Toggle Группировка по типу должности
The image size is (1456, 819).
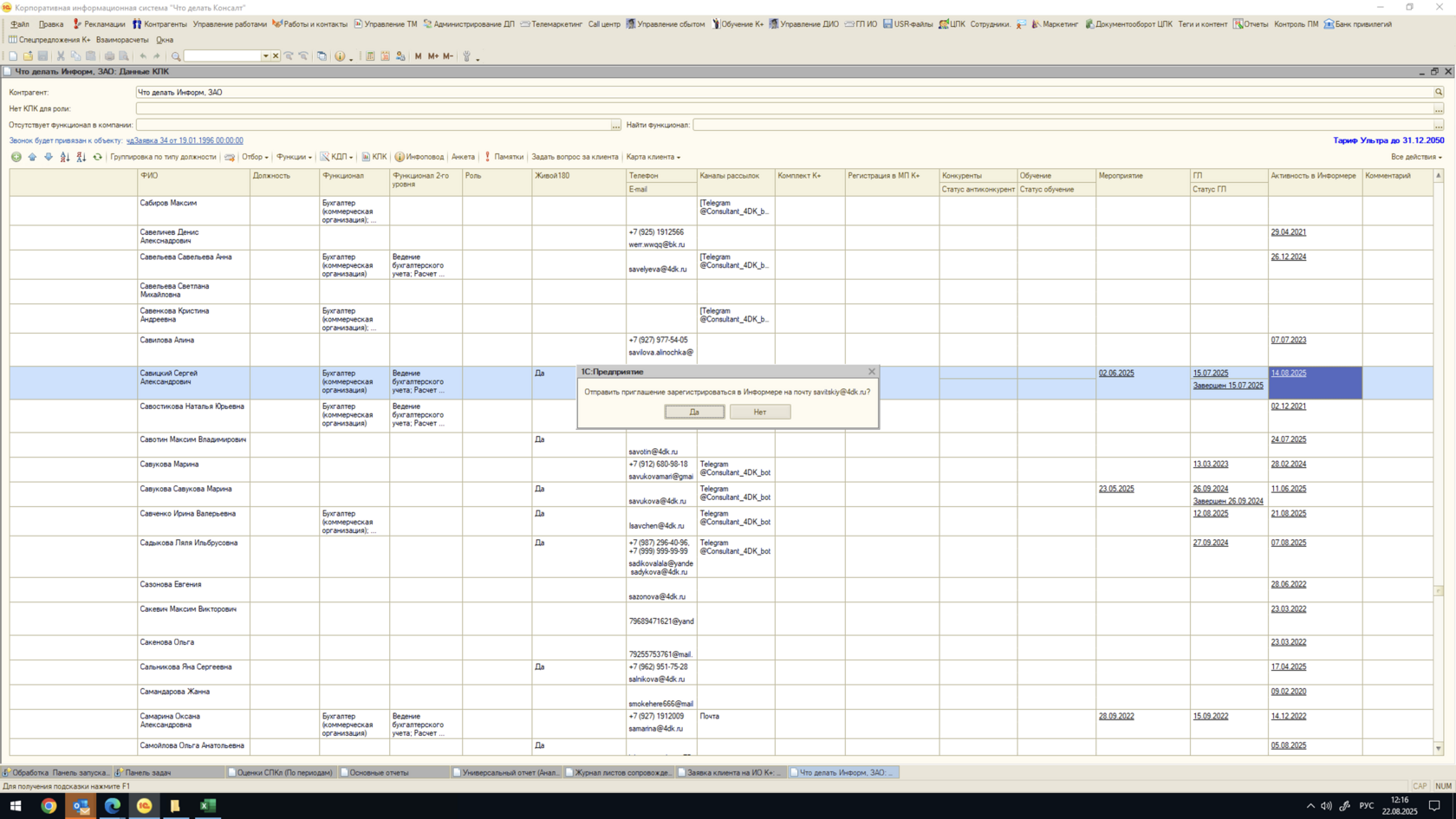coord(163,157)
